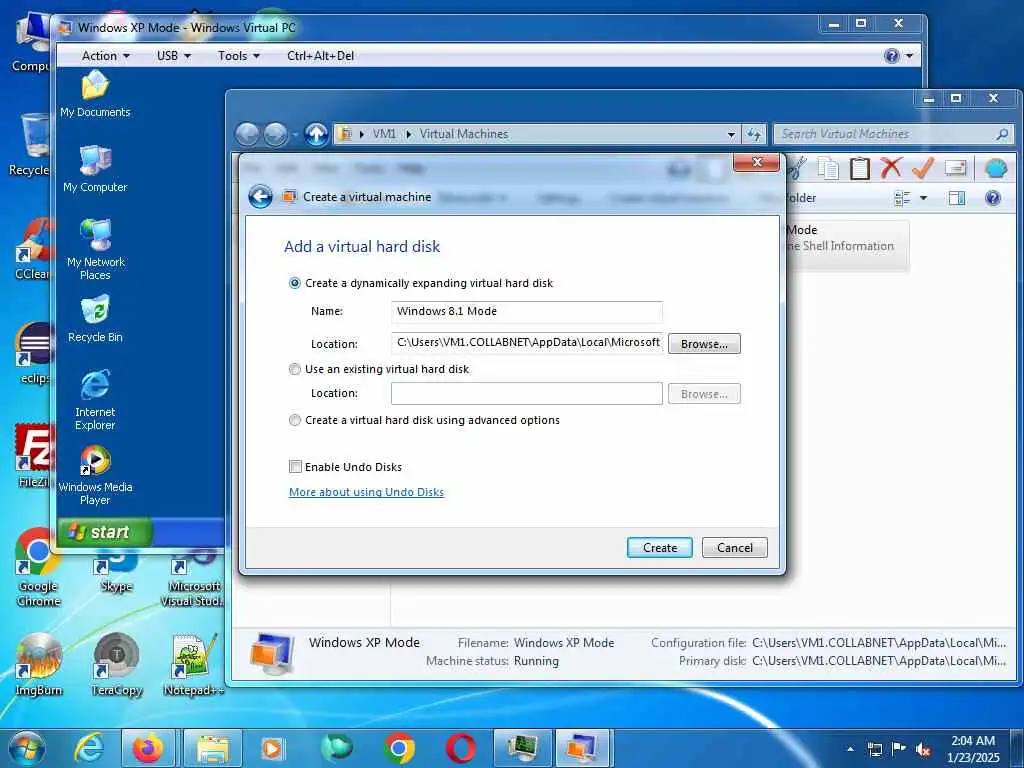The width and height of the screenshot is (1024, 768).
Task: Show hidden system tray icons arrow
Action: click(850, 749)
